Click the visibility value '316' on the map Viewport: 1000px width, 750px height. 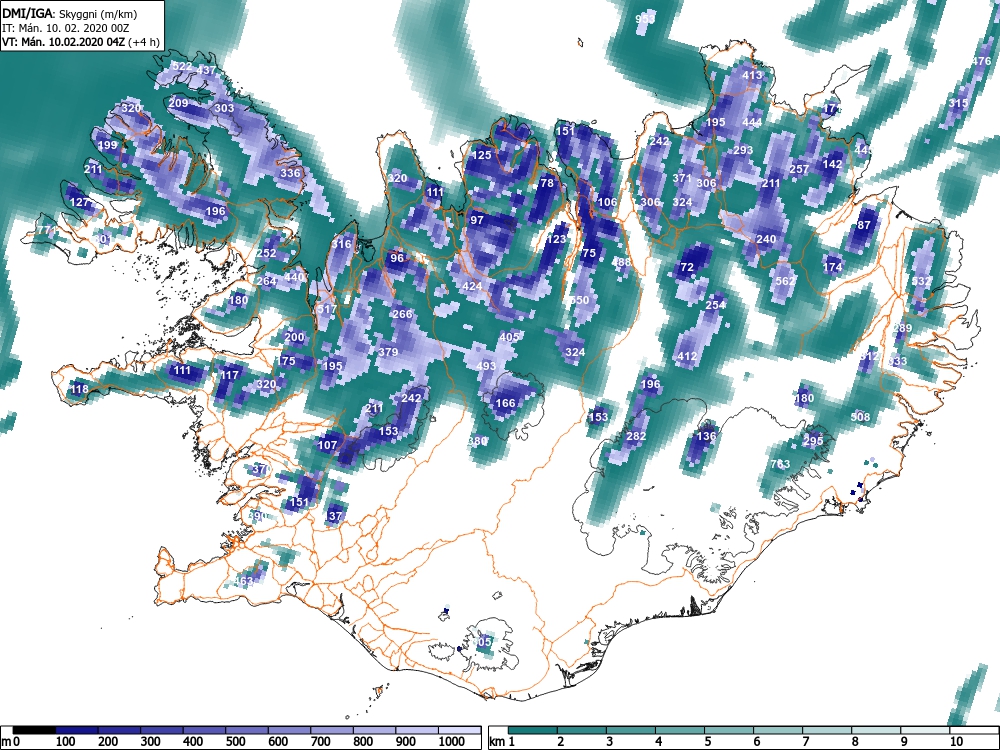coord(341,244)
